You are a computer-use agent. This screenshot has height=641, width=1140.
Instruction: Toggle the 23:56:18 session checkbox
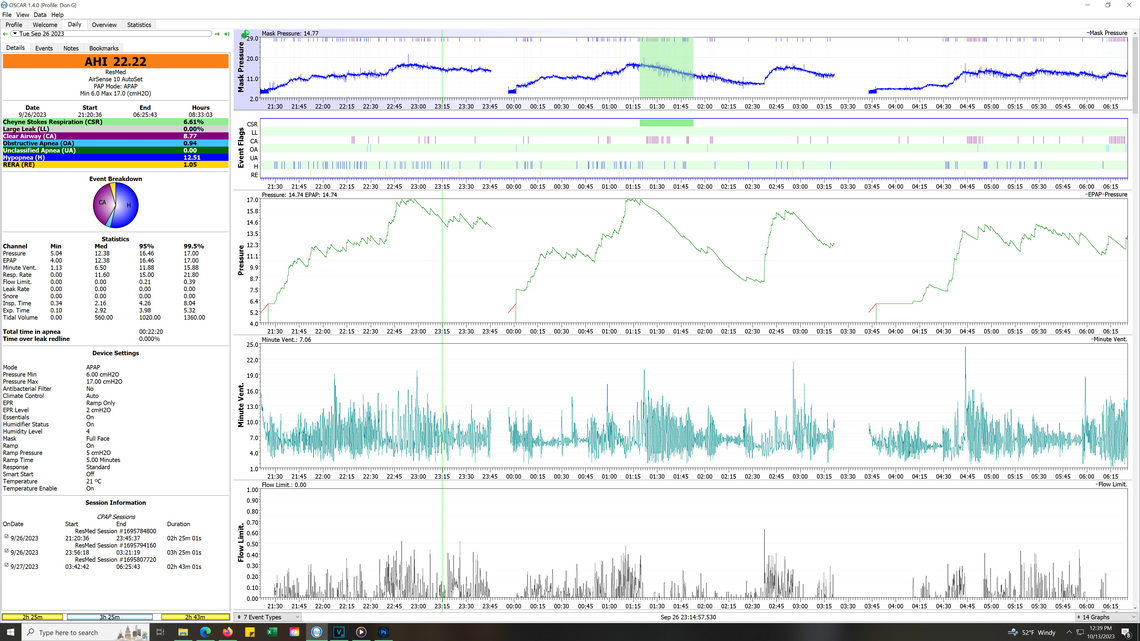coord(7,552)
